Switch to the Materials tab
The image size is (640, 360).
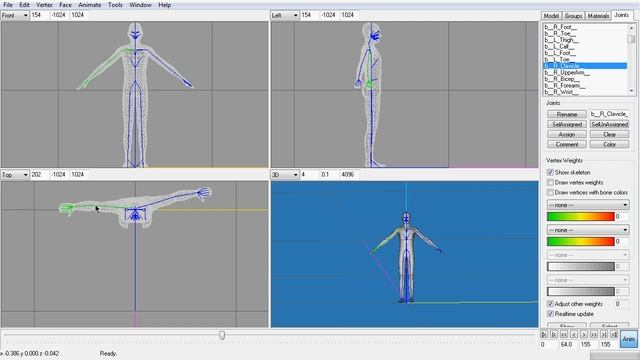[x=598, y=16]
